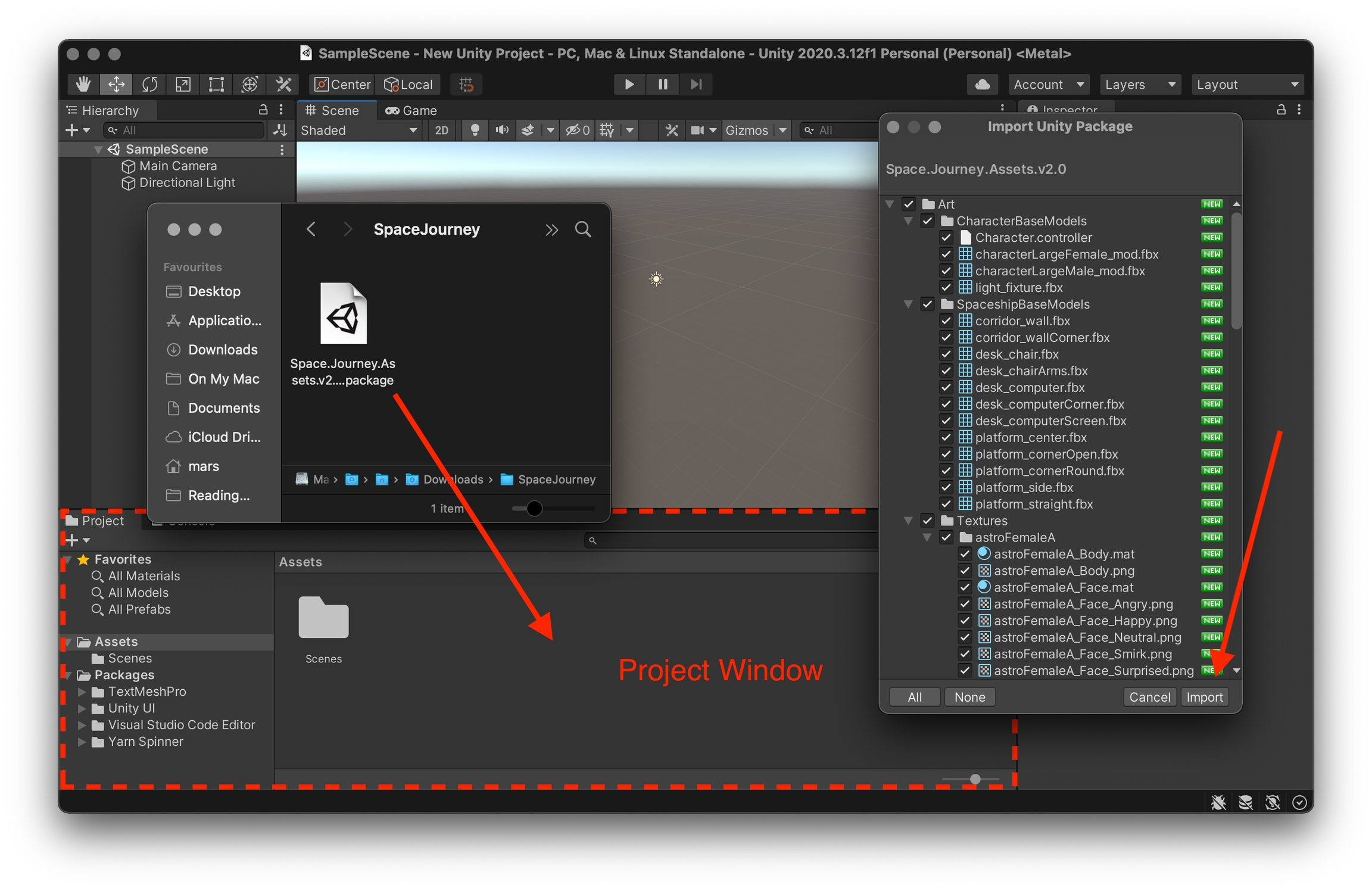Collapse the SpaceshipBaseModels folder tree
This screenshot has width=1372, height=890.
(908, 304)
